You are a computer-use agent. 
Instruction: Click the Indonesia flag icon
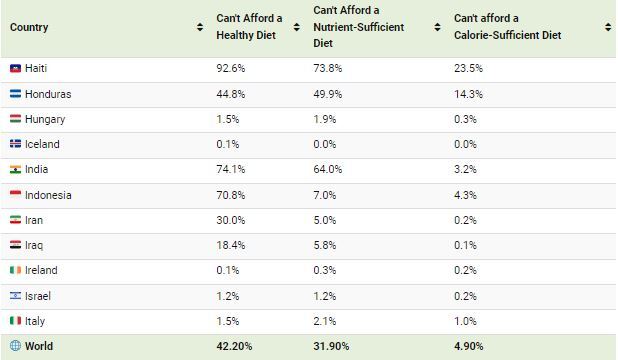point(15,194)
